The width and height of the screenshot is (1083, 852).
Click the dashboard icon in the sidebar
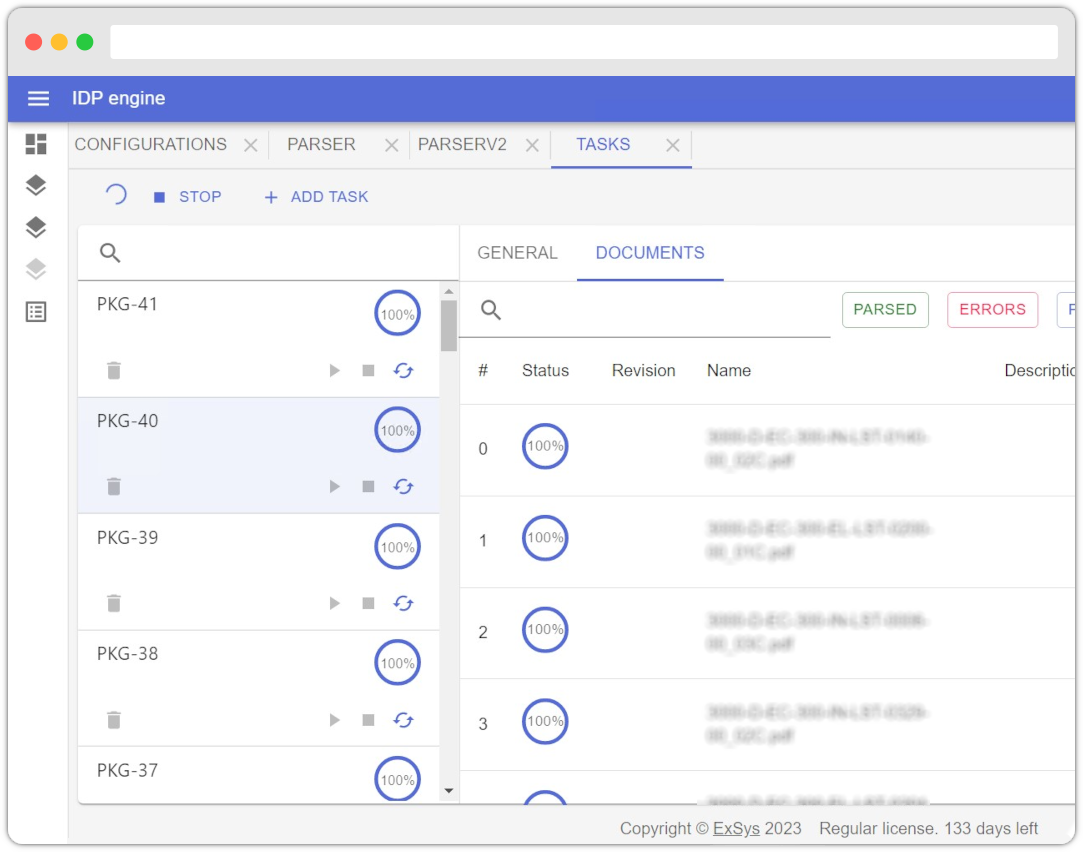click(36, 144)
